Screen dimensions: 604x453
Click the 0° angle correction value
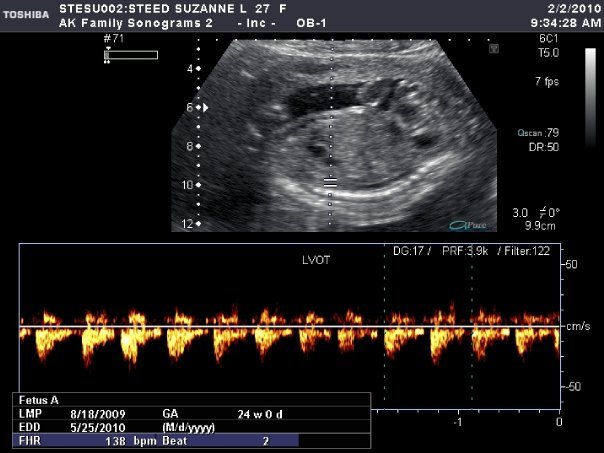point(554,213)
